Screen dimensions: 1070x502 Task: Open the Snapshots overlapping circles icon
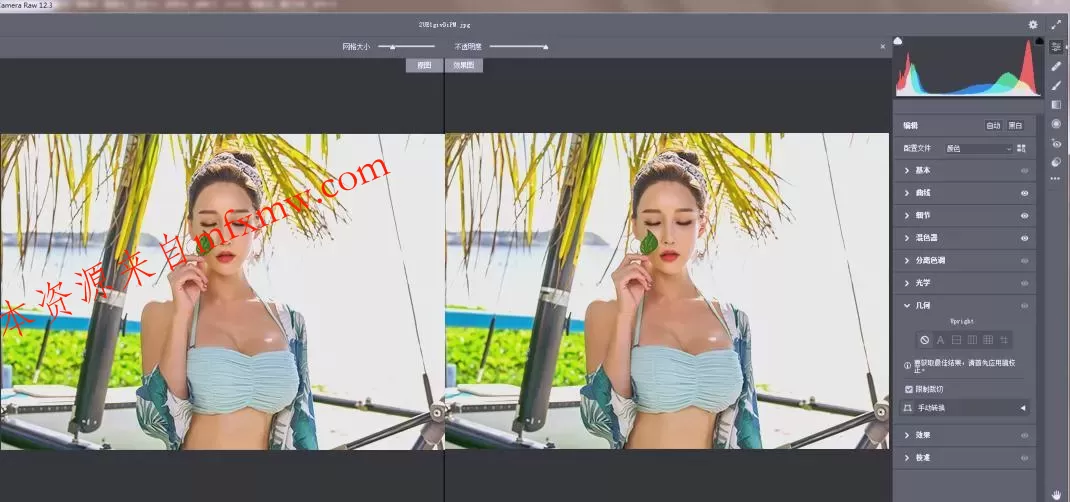pos(1056,162)
